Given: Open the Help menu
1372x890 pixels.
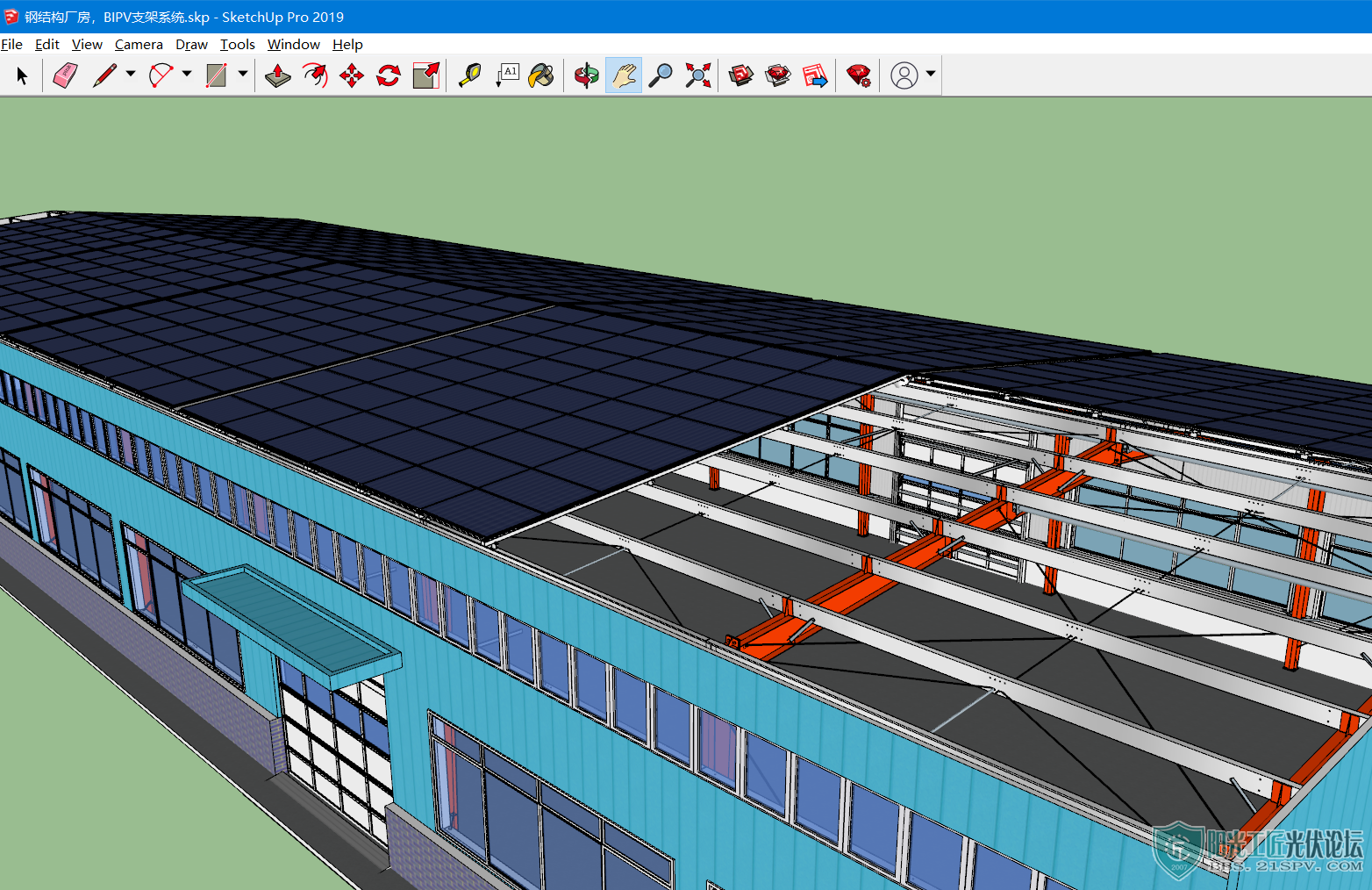Looking at the screenshot, I should click(347, 44).
